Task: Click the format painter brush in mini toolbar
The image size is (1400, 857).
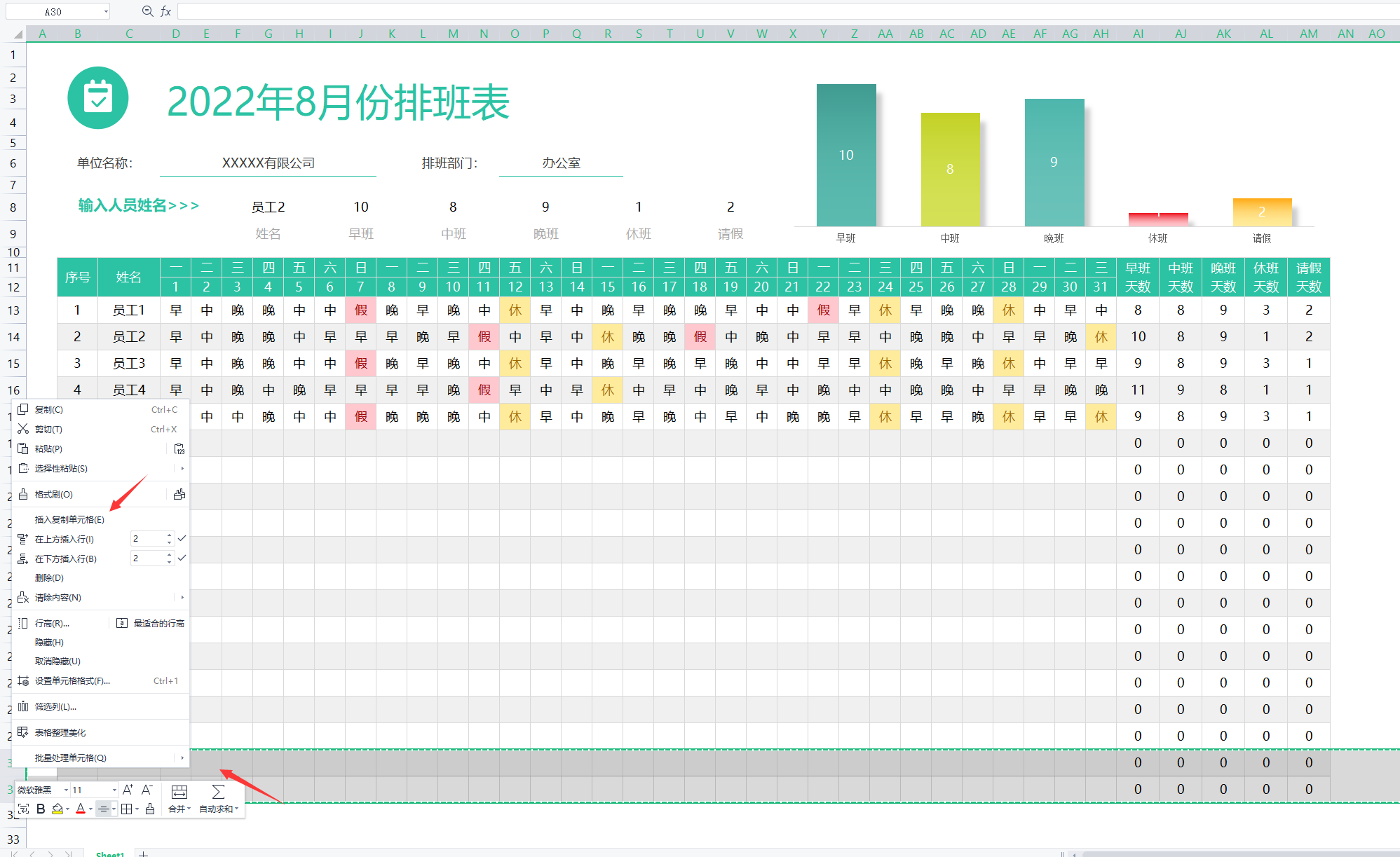Action: coord(150,809)
